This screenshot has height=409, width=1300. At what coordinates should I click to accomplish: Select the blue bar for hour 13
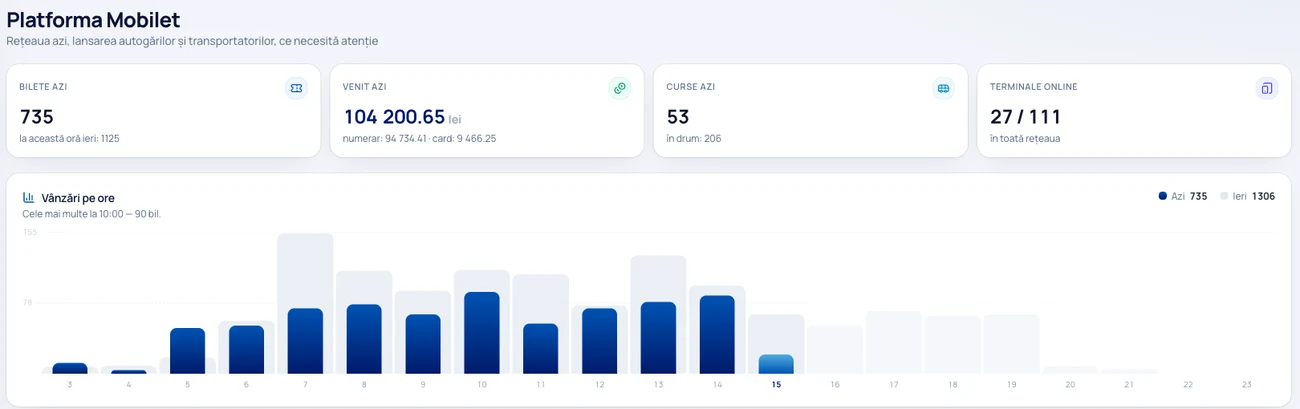coord(658,338)
